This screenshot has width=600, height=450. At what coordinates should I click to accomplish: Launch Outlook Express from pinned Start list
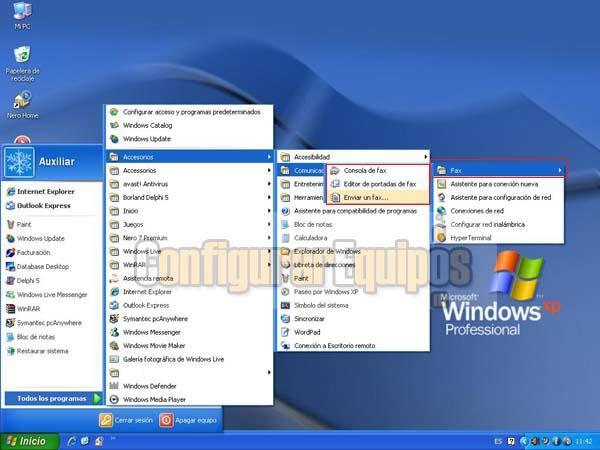tap(39, 206)
